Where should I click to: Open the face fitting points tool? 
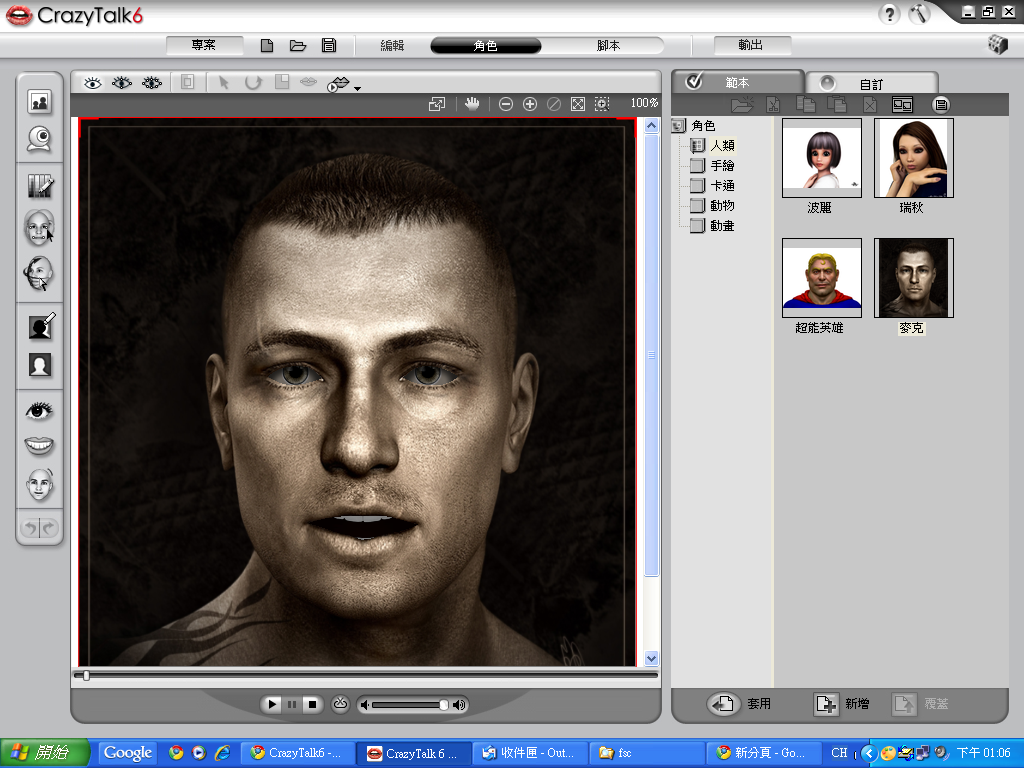pyautogui.click(x=40, y=228)
